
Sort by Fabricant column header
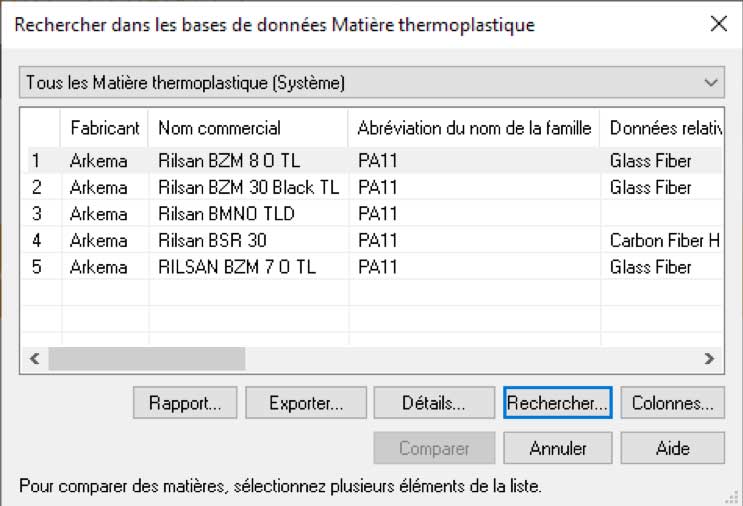(x=104, y=128)
